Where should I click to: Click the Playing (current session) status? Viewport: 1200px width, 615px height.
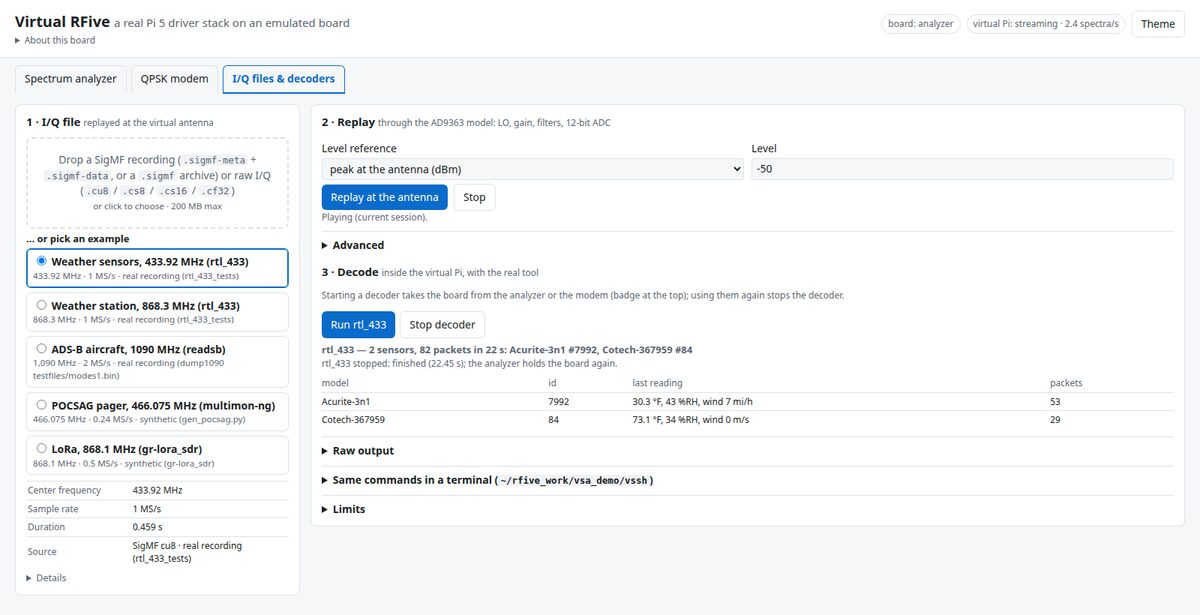point(374,217)
